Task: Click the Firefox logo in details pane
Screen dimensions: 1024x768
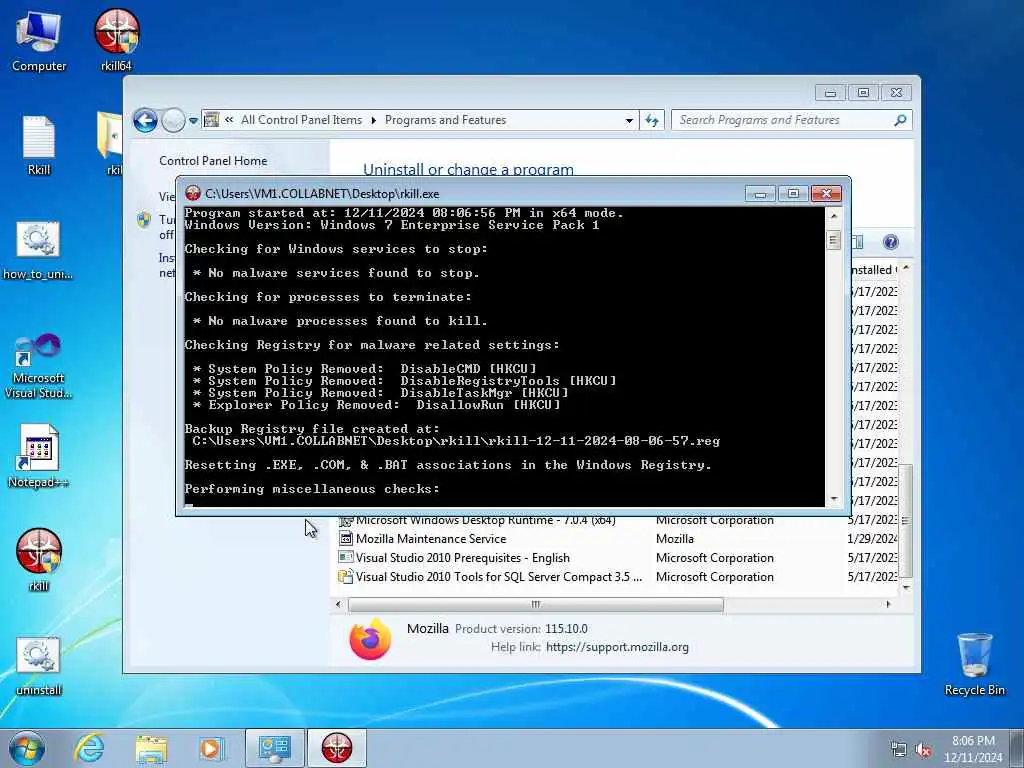Action: 370,639
